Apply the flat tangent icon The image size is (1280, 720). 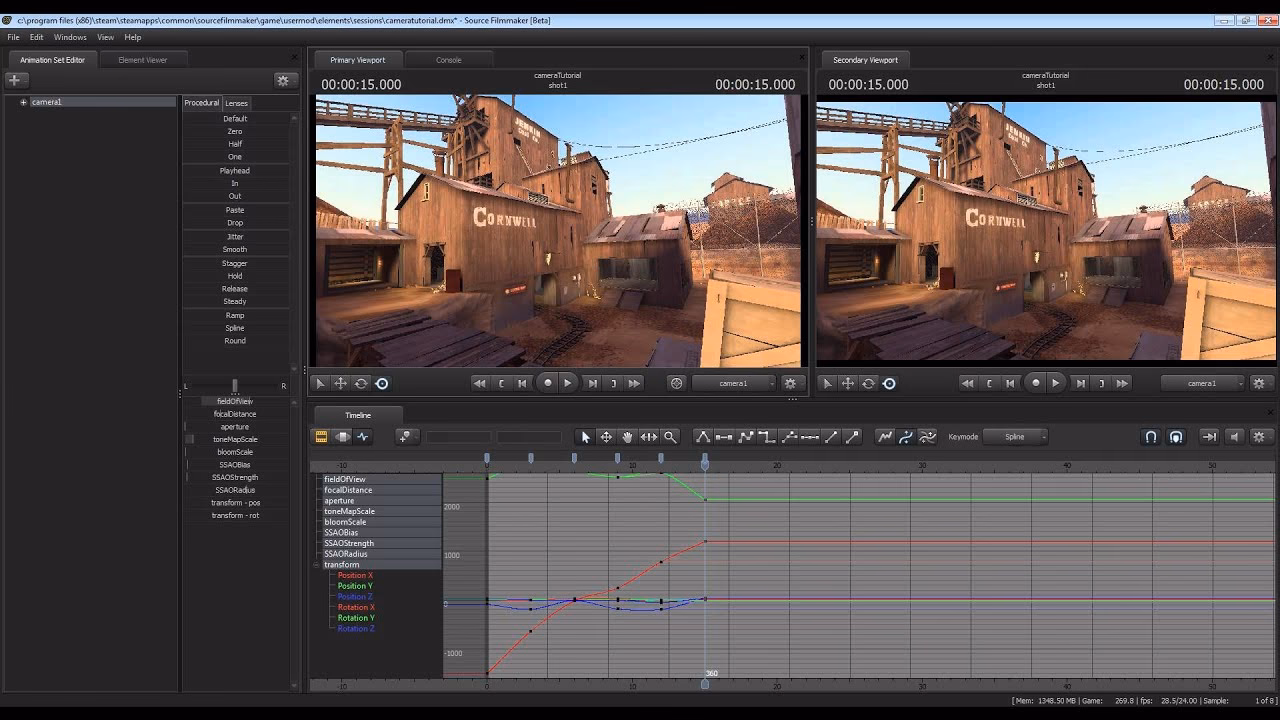coord(724,437)
